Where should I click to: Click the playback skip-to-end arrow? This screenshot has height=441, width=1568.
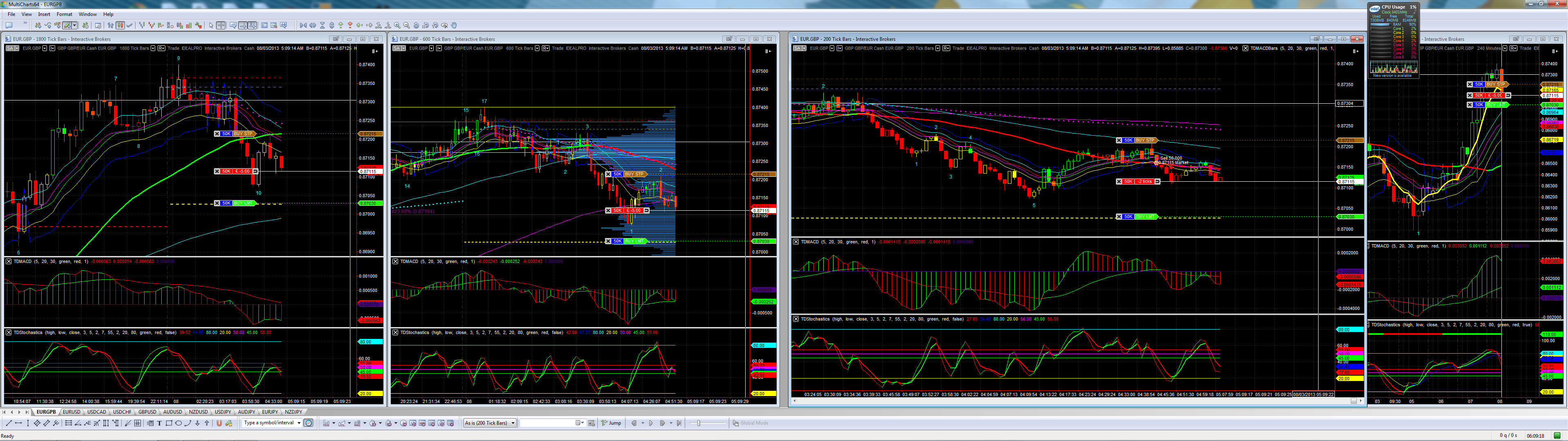pyautogui.click(x=679, y=423)
